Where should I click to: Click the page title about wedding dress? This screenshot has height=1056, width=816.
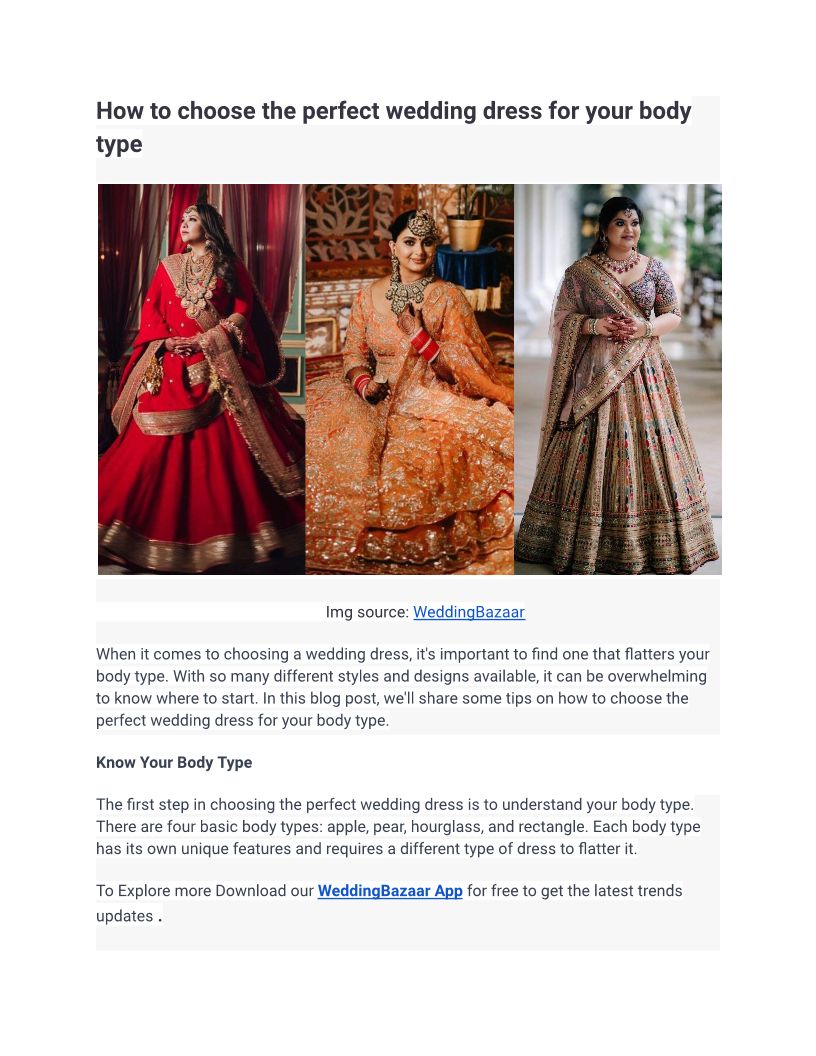click(x=393, y=127)
